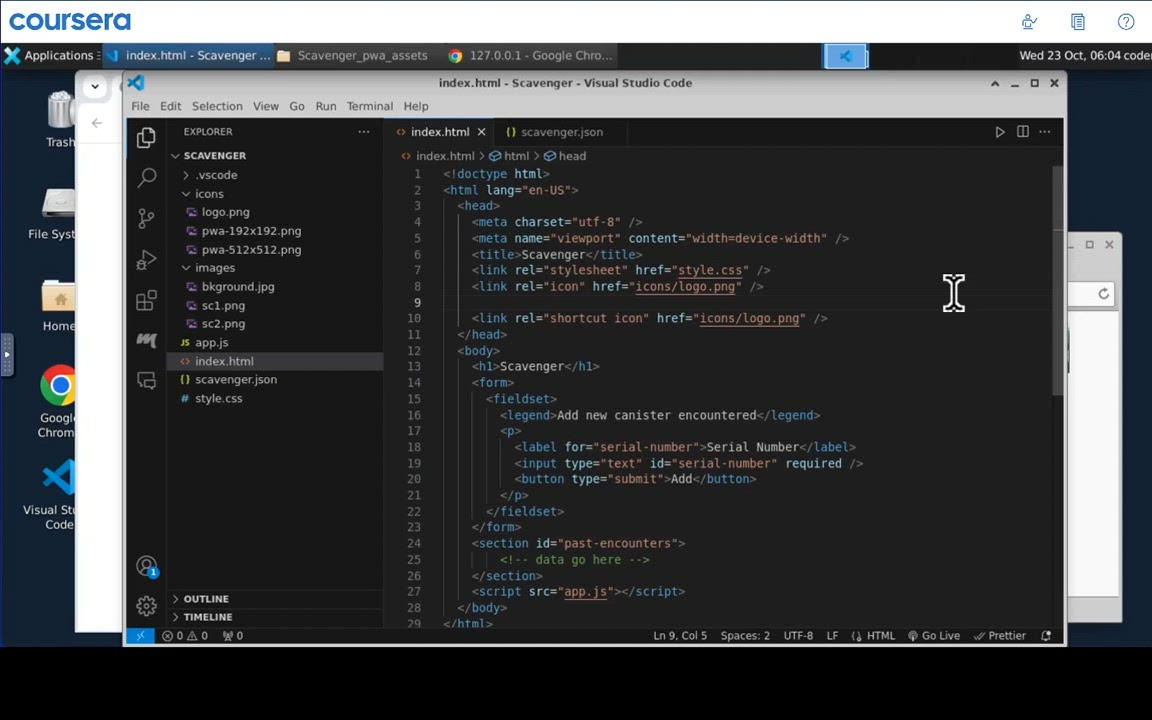Click the Accounts icon in activity bar

point(146,567)
